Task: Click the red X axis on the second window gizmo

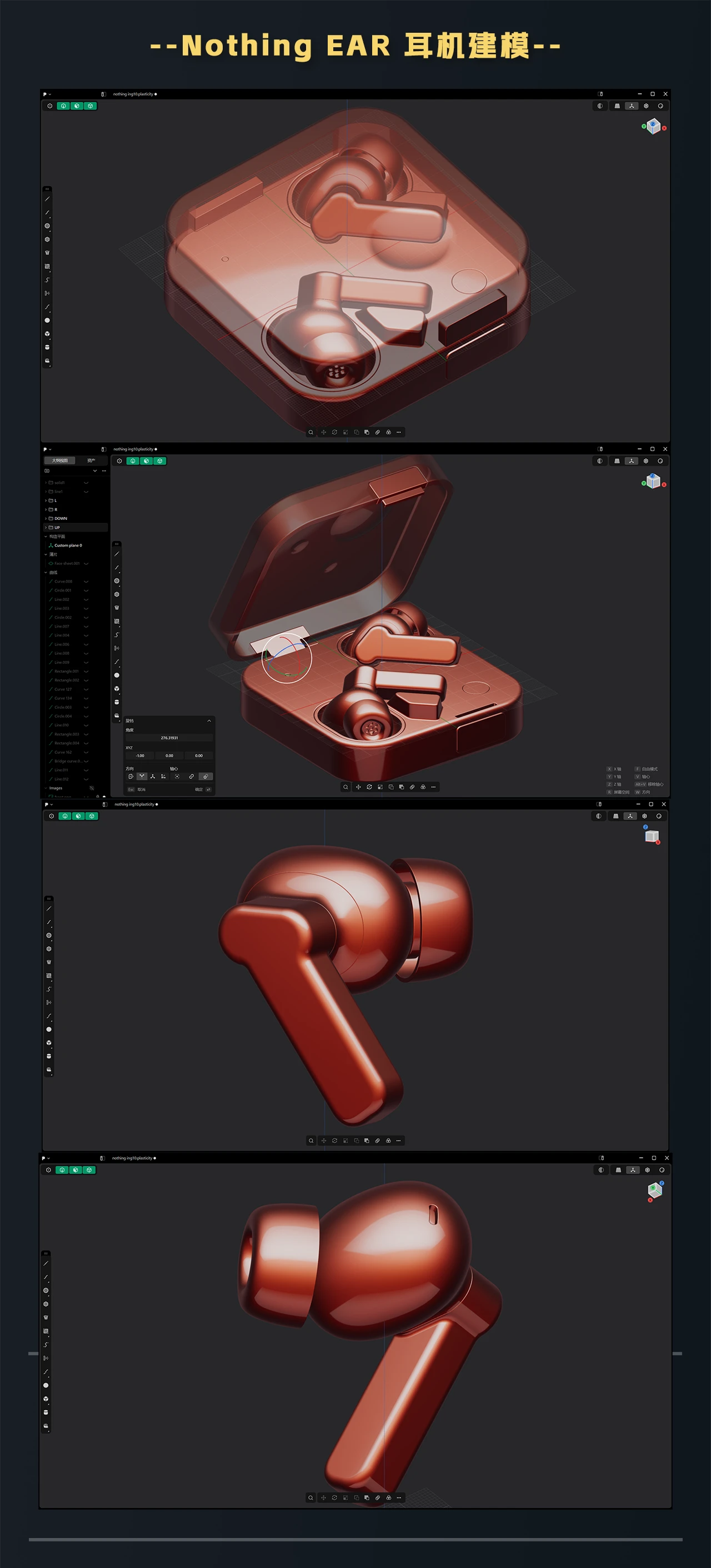Action: 664,485
